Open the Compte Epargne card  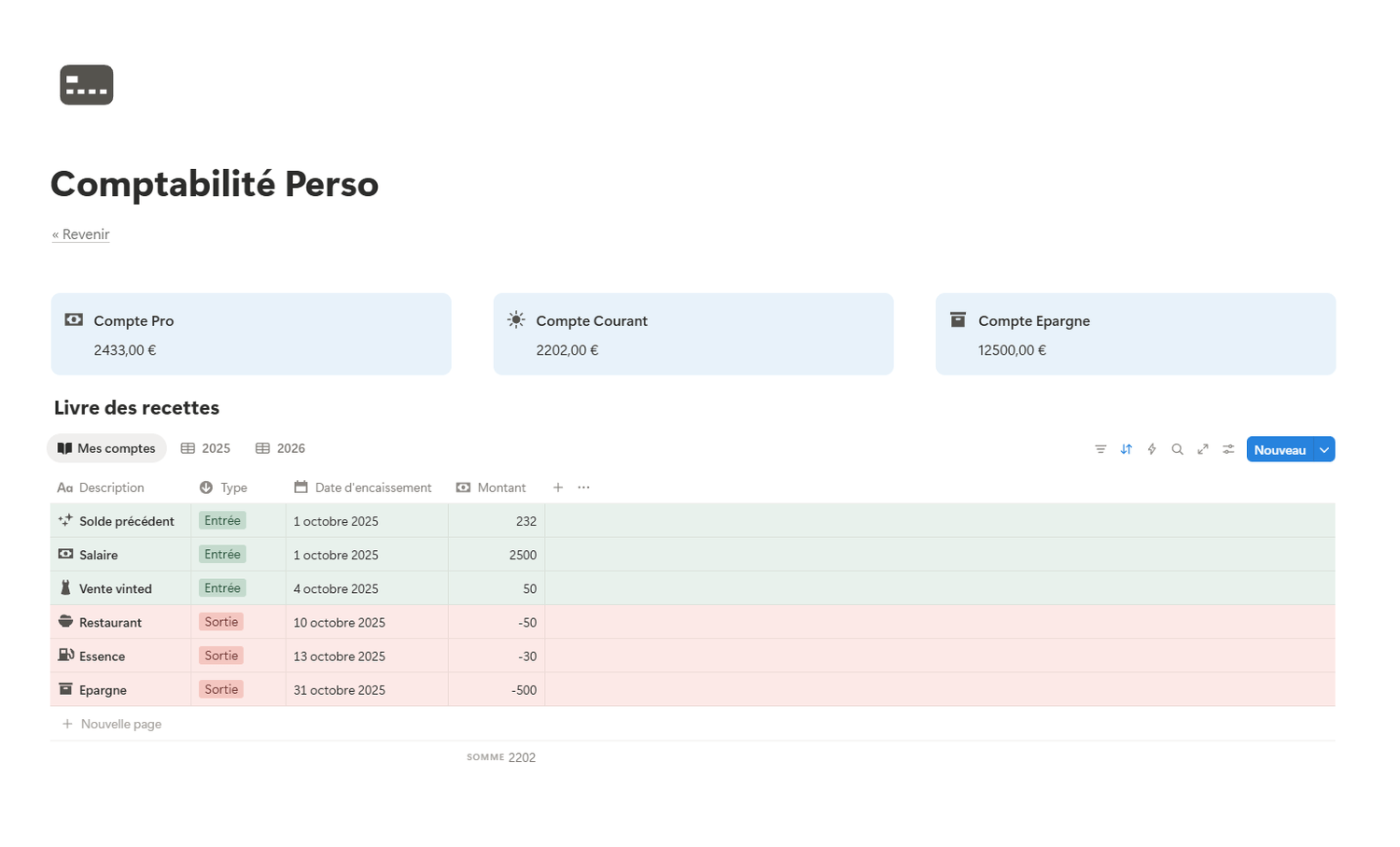pyautogui.click(x=1135, y=334)
